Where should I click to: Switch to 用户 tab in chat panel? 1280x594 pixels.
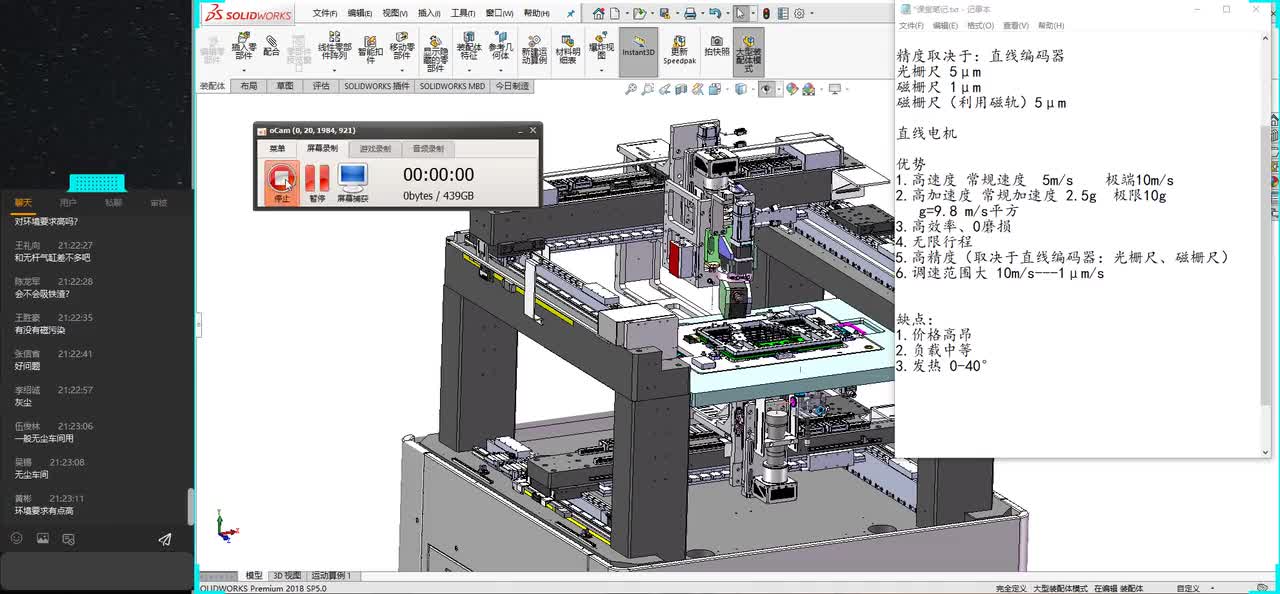(68, 202)
